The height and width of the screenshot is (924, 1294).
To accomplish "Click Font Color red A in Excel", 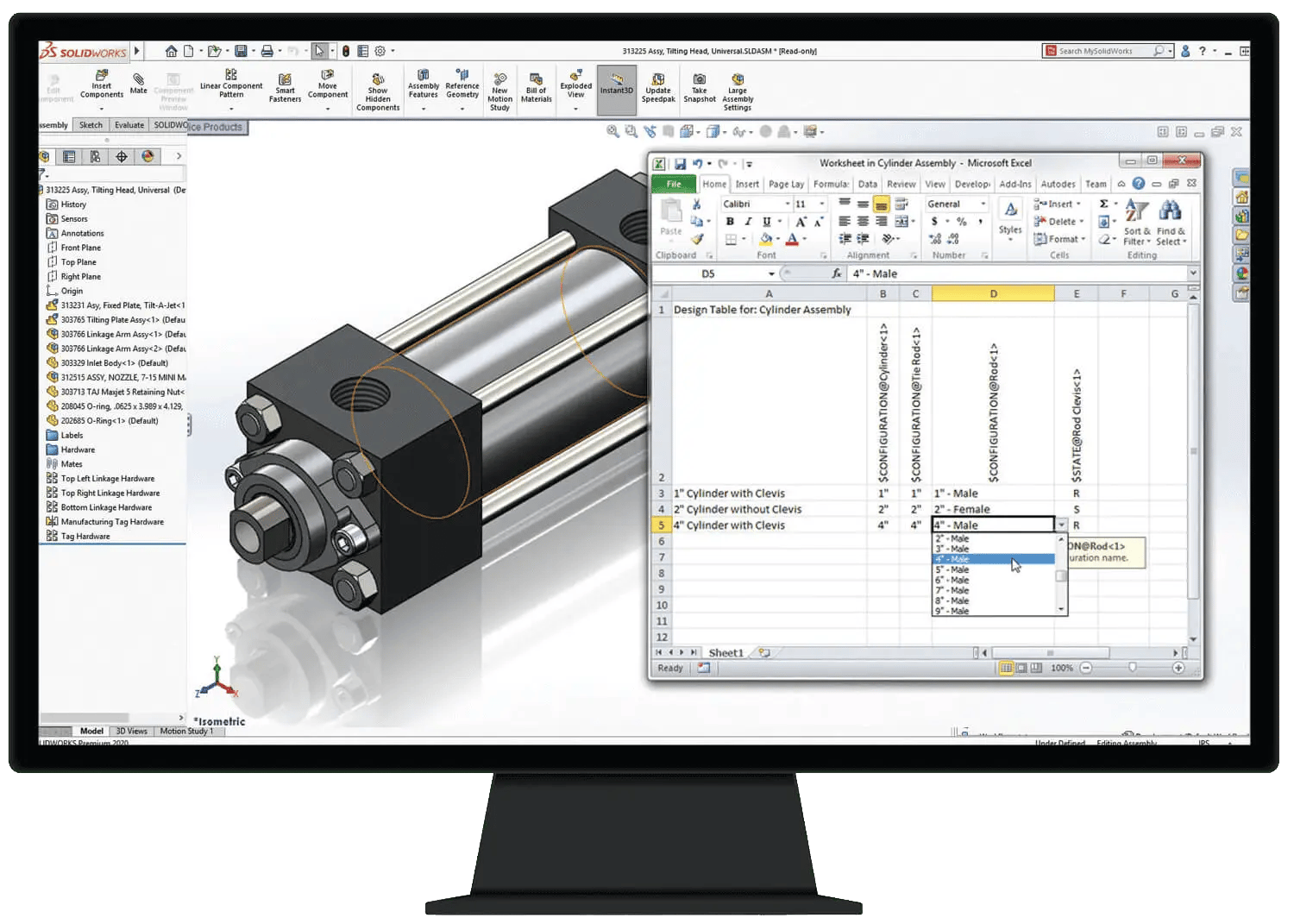I will pyautogui.click(x=792, y=239).
